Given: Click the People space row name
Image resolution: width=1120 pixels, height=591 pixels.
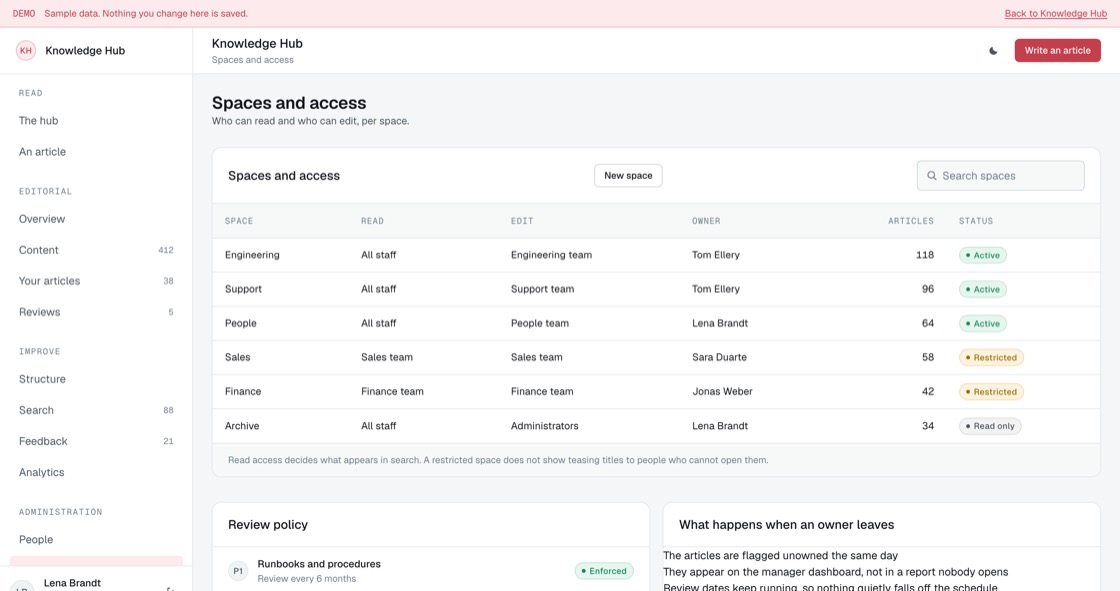Looking at the screenshot, I should click(x=241, y=323).
